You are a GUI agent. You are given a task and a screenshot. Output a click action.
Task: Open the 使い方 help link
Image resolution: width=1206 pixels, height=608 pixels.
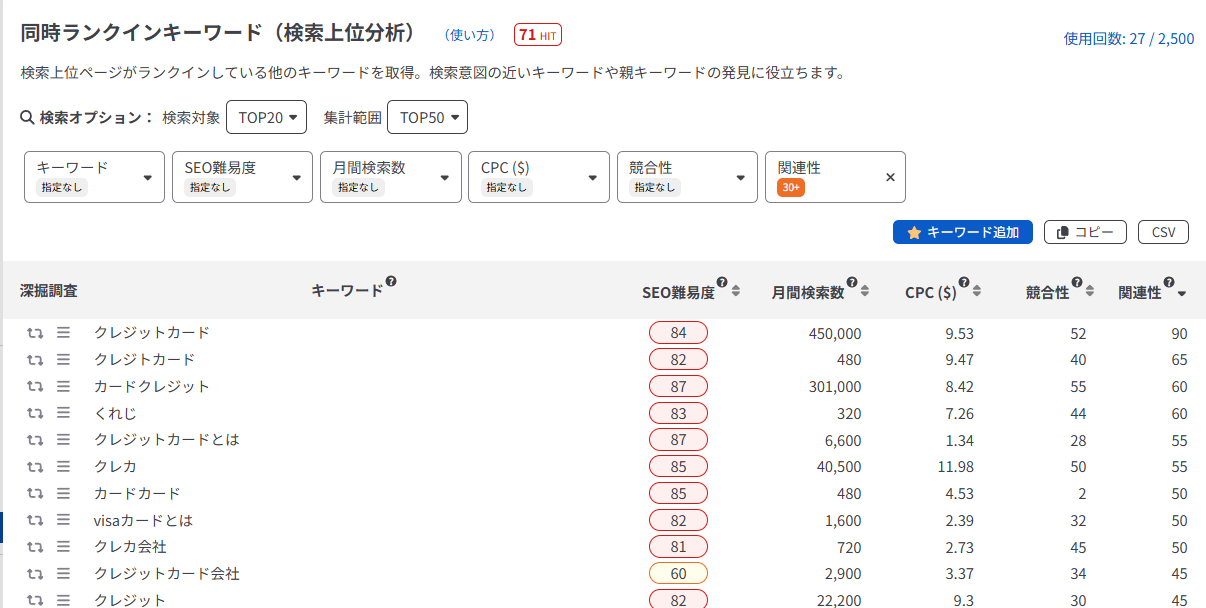coord(470,35)
